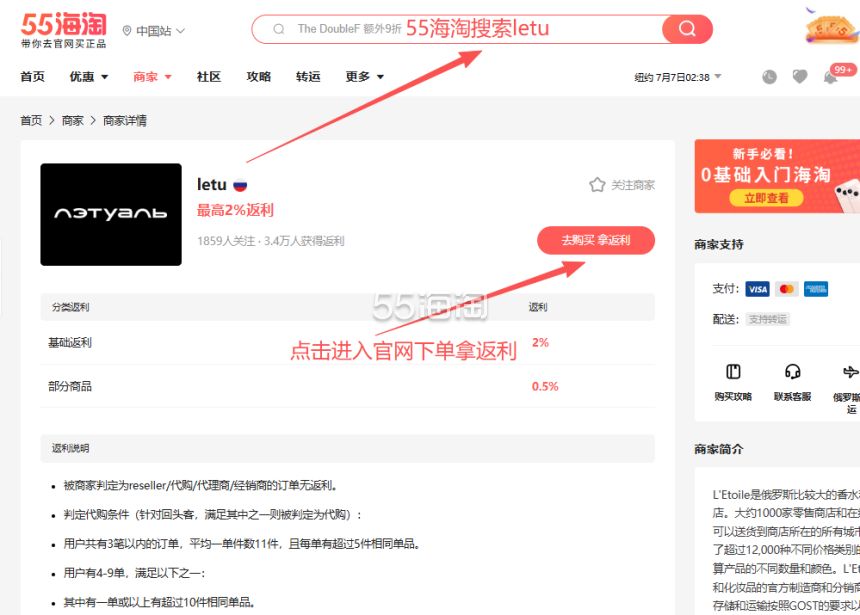Click the letu merchant logo thumbnail

tap(111, 215)
